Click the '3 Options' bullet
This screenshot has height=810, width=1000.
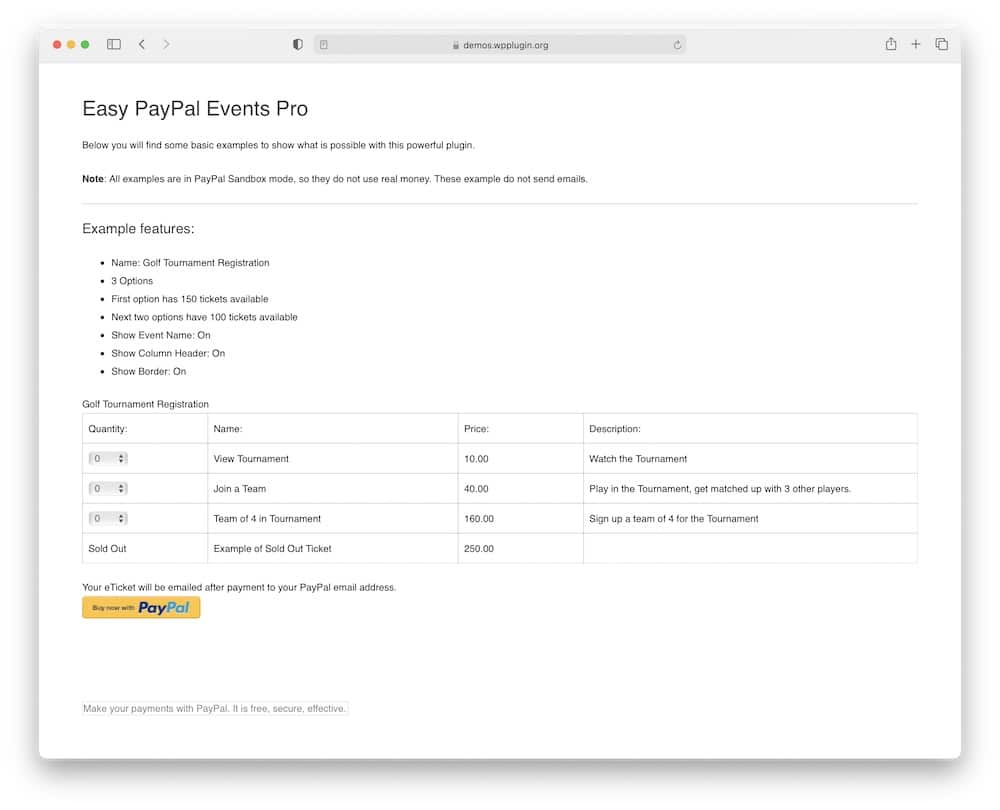point(132,281)
